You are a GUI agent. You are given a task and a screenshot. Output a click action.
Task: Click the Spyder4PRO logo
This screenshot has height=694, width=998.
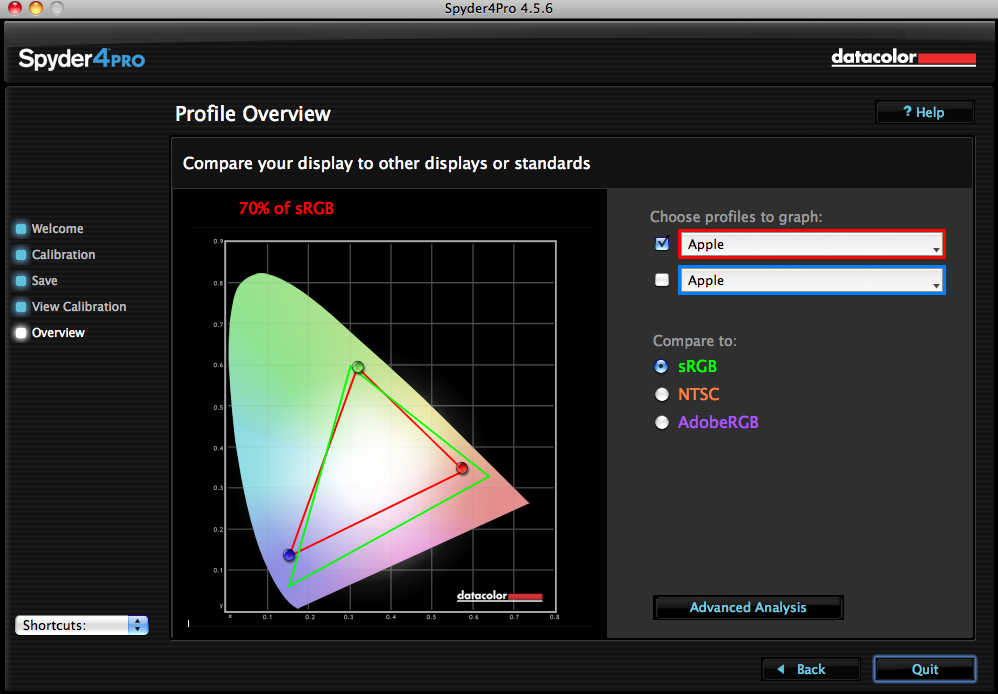point(81,59)
